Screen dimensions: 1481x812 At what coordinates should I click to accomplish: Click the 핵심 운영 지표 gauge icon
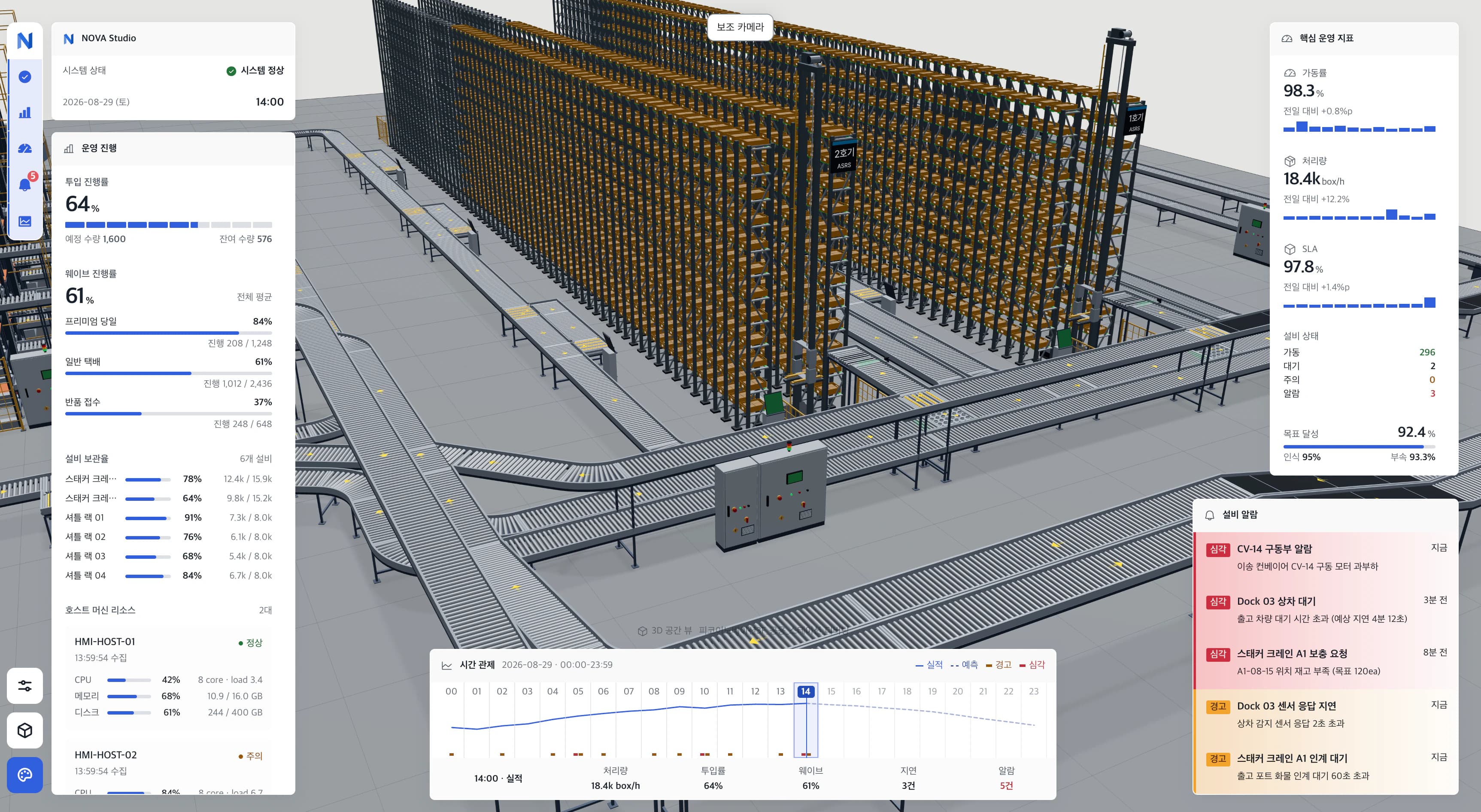pos(1287,39)
